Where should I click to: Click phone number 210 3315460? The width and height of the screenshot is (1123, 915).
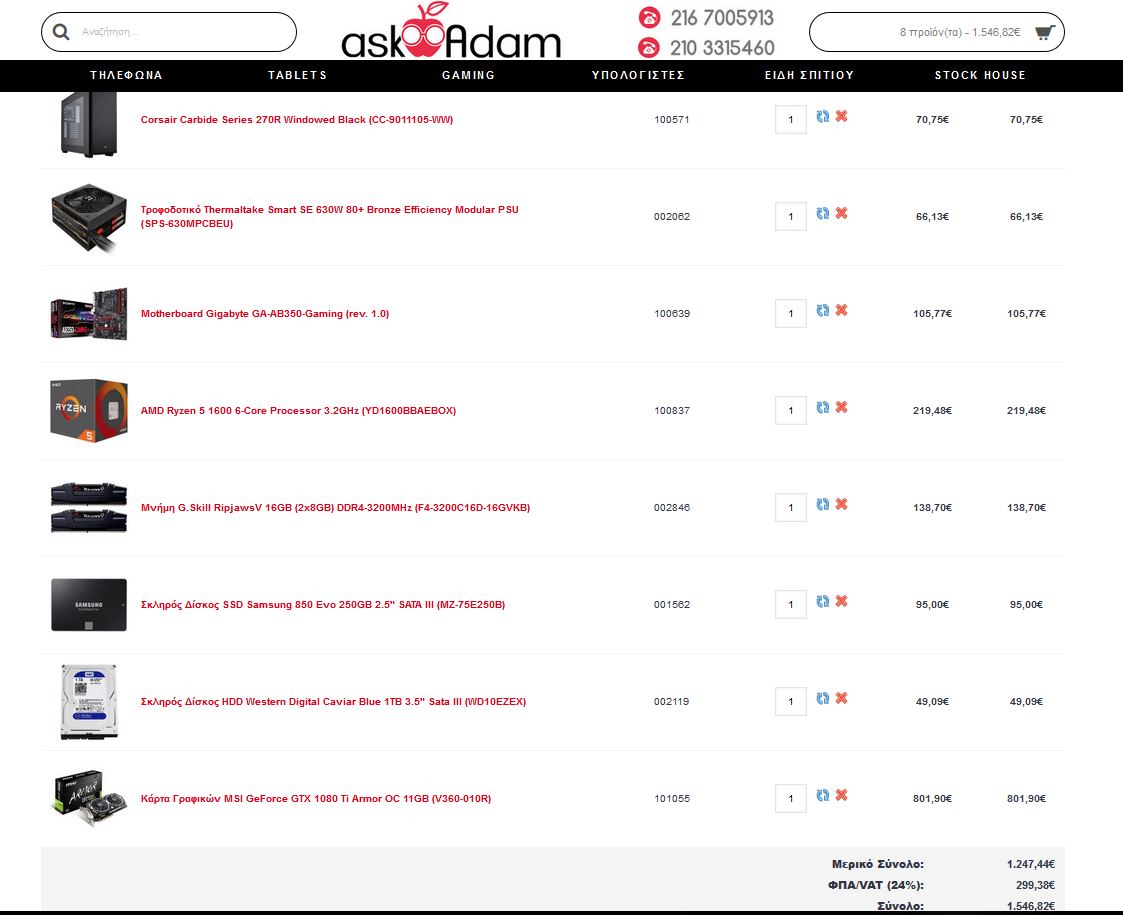(722, 48)
